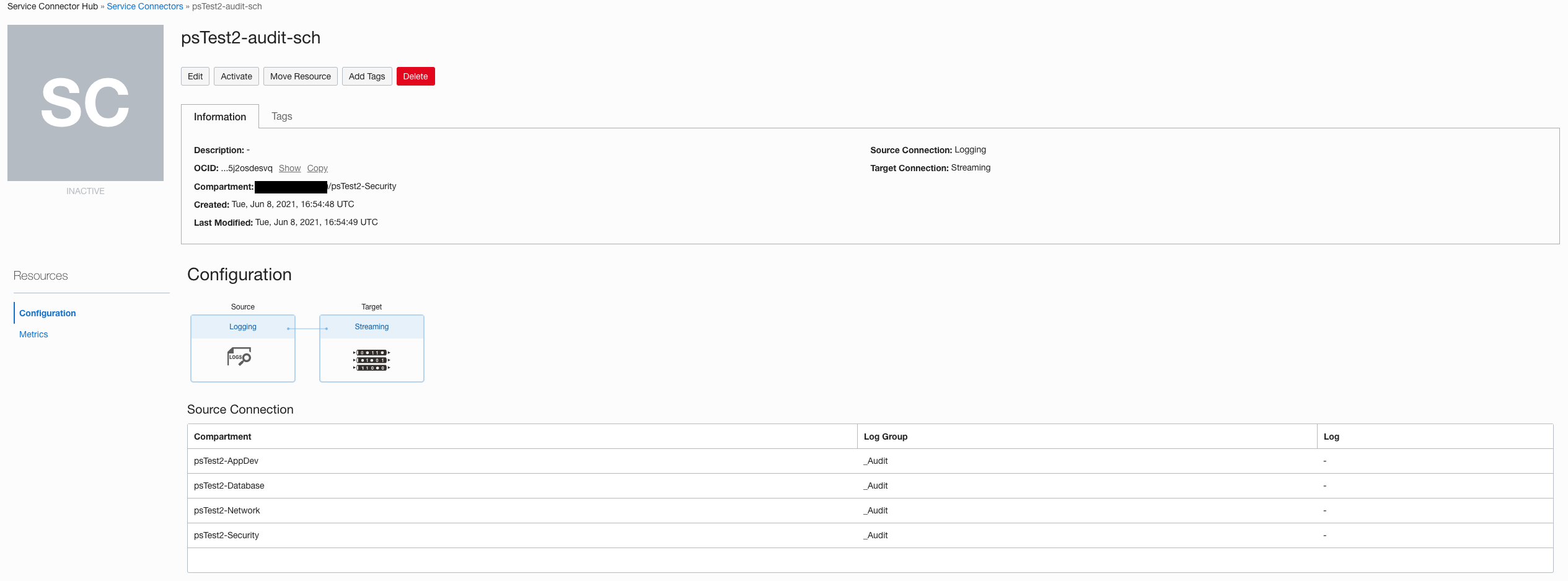This screenshot has height=581, width=1568.
Task: Select the psTest2-Network compartment row
Action: [227, 510]
